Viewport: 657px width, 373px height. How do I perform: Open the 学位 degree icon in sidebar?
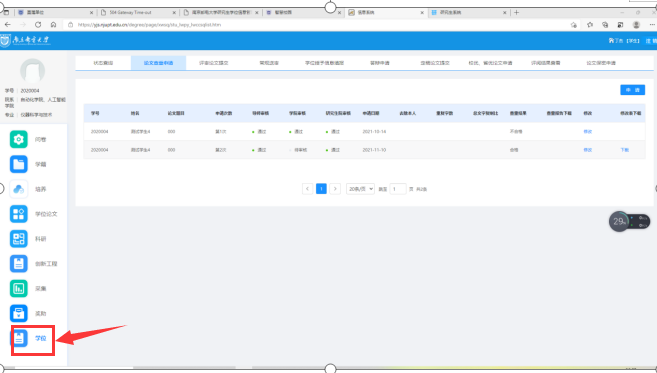click(18, 338)
